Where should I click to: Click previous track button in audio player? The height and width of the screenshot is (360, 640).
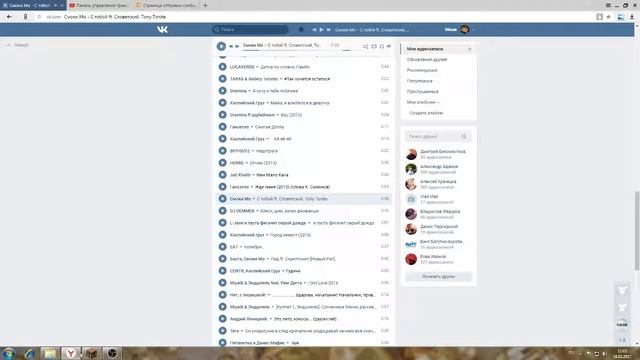point(231,46)
